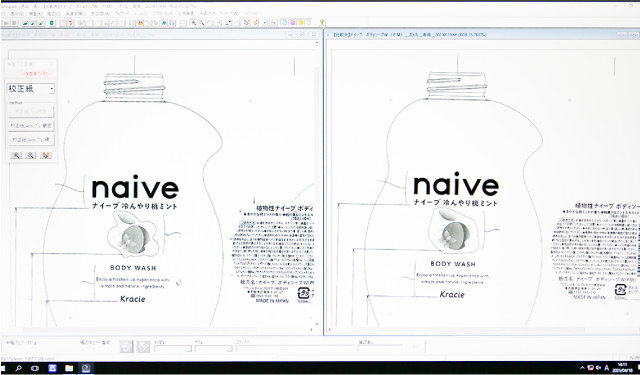This screenshot has height=375, width=640.
Task: Open the first dropdown in the bottom correction bar
Action: (173, 348)
